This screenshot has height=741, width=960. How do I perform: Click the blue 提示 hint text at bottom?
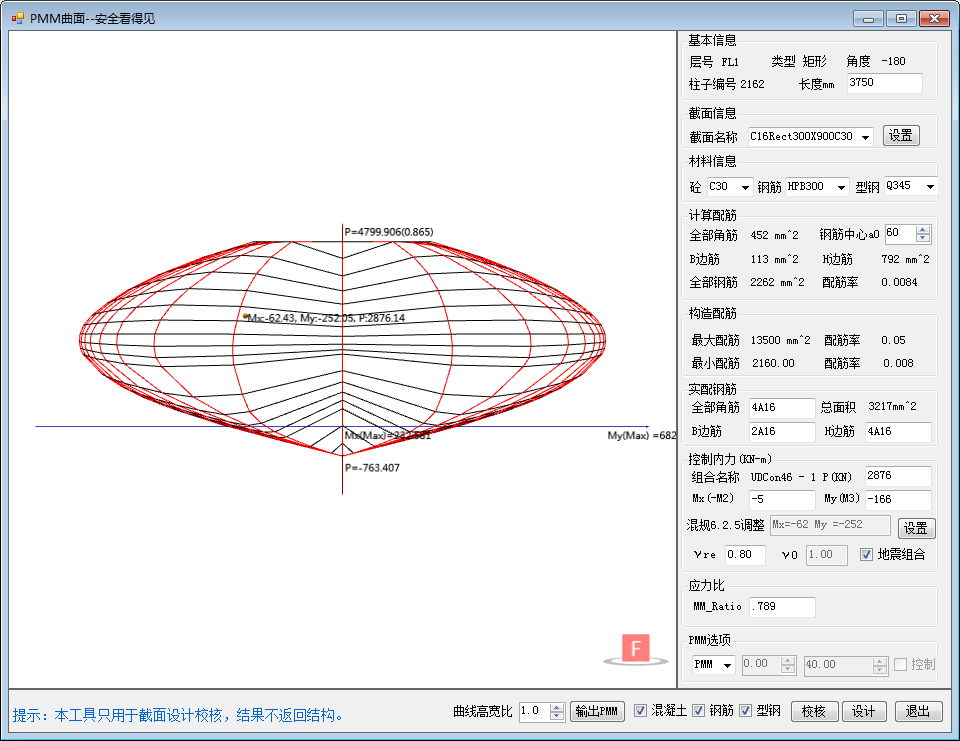point(181,715)
